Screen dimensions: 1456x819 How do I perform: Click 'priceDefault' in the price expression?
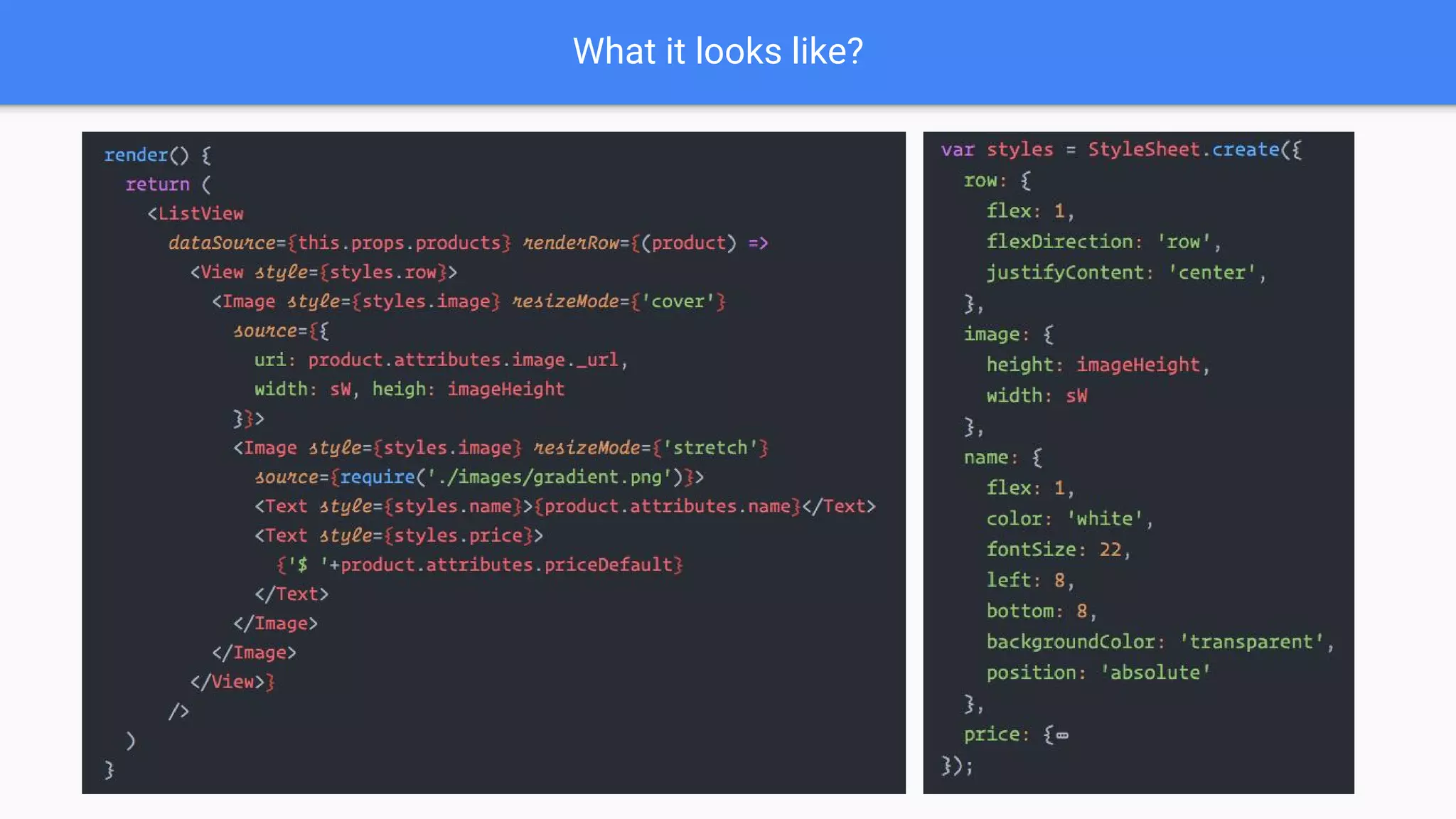click(609, 564)
